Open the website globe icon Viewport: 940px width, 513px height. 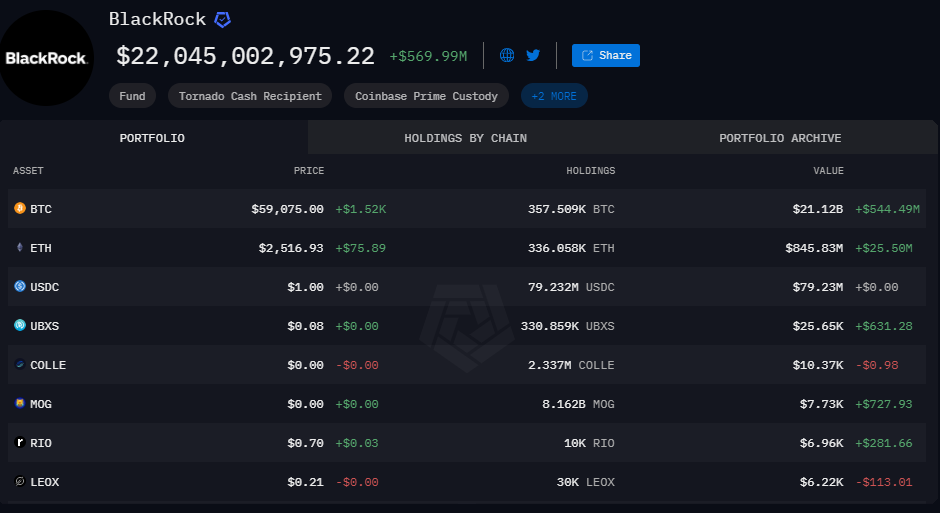(507, 55)
